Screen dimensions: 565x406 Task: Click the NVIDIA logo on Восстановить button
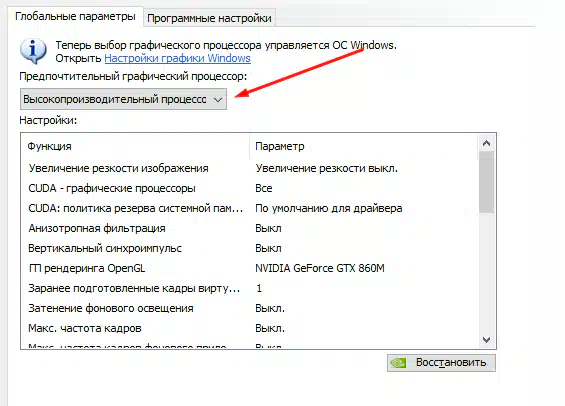399,363
